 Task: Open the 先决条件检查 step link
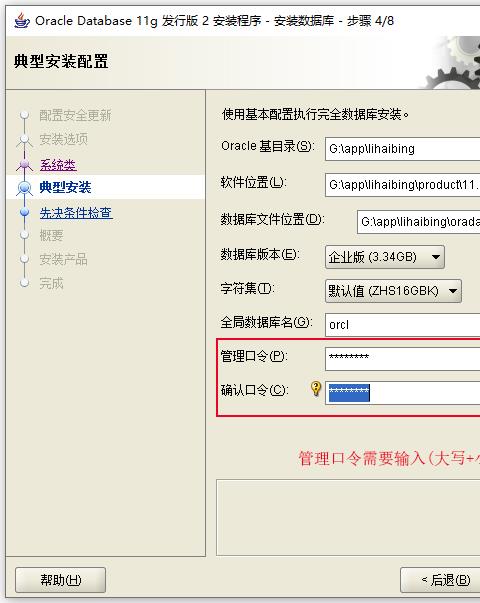76,213
